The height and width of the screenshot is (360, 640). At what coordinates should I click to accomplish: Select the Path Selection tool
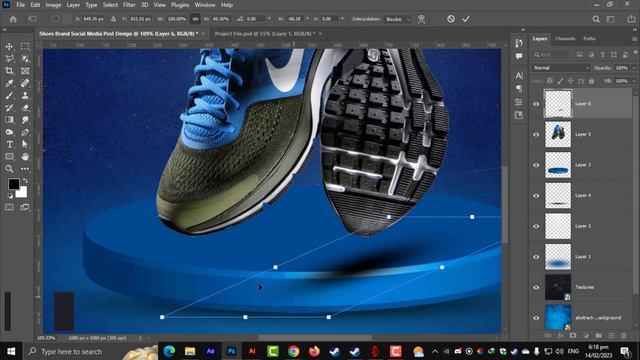[x=25, y=144]
